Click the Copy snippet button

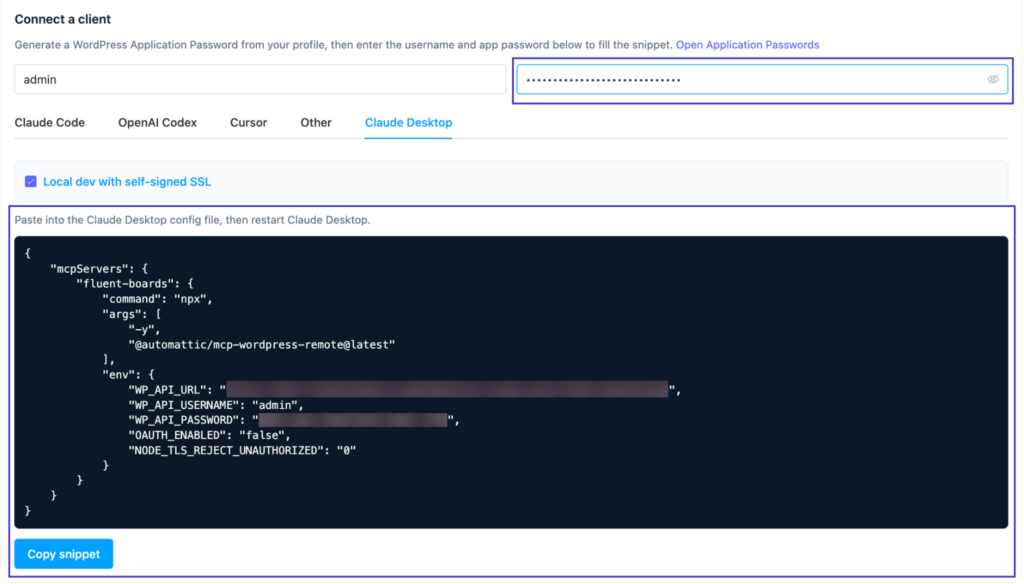point(63,554)
